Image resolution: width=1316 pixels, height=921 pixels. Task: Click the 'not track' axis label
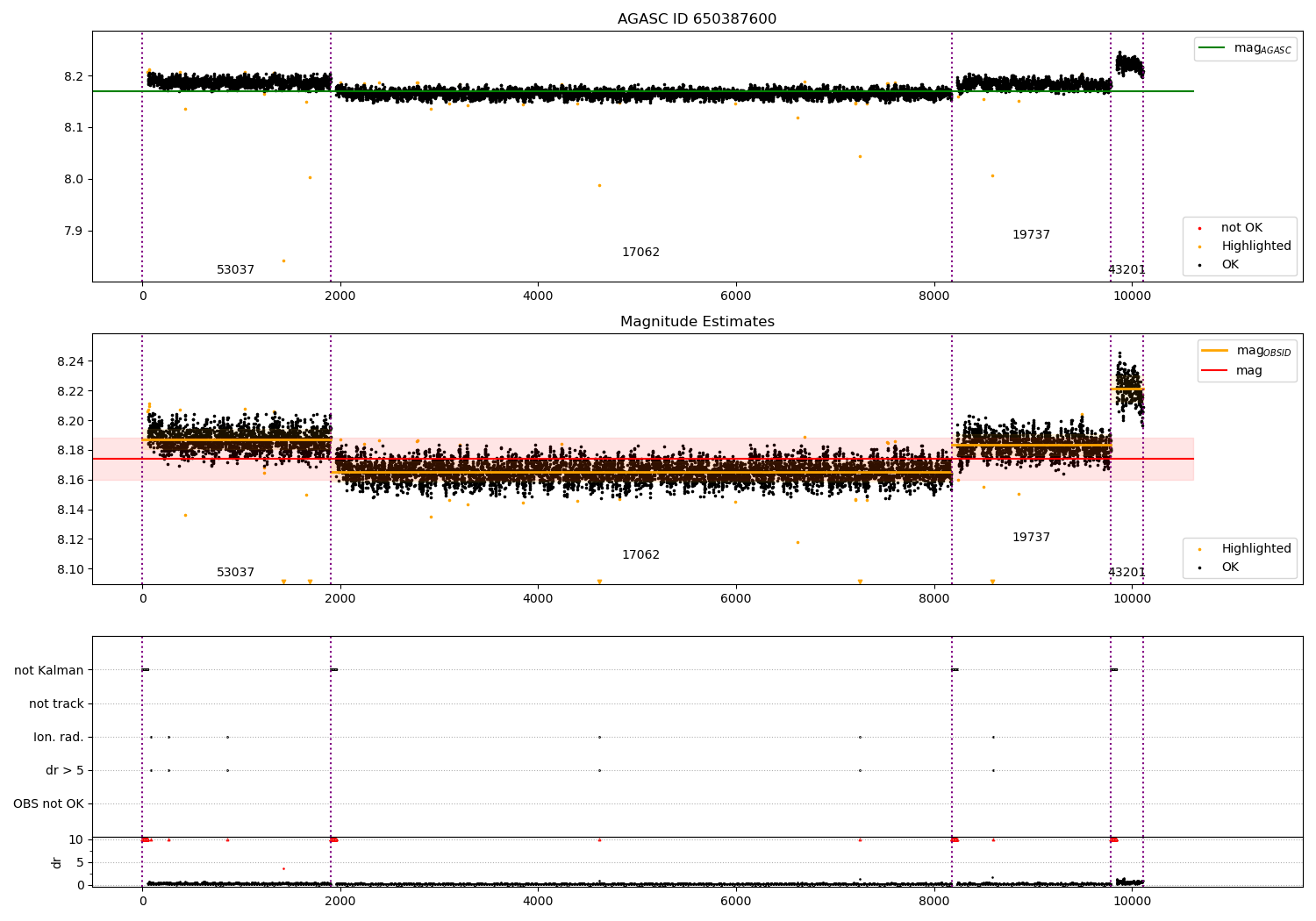coord(56,703)
